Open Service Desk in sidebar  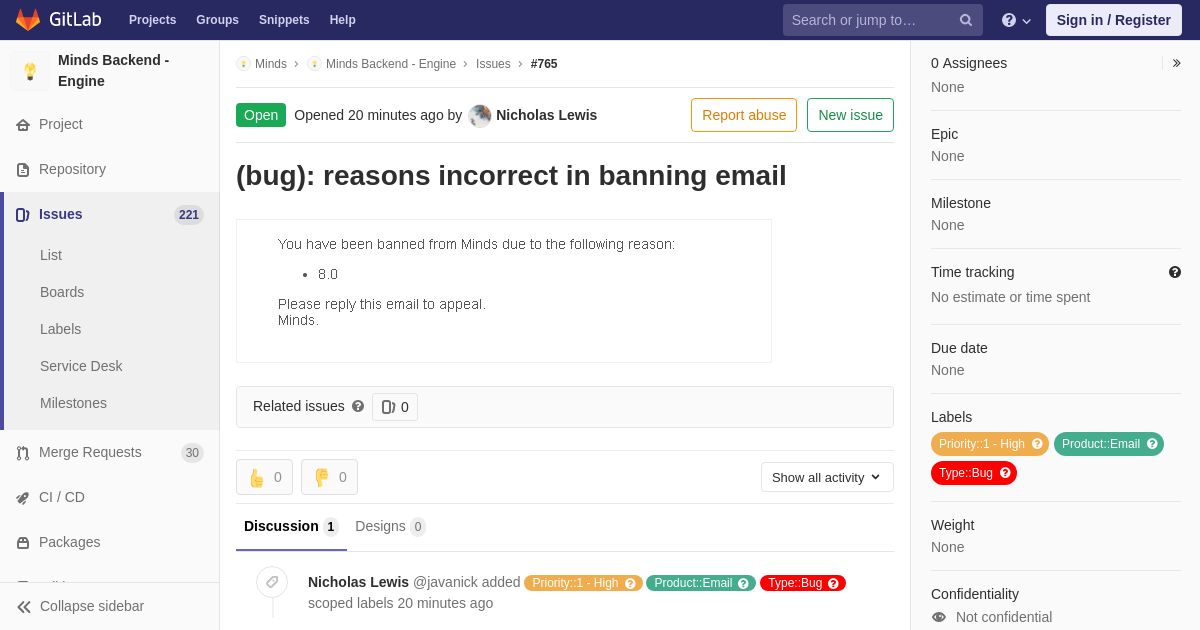81,366
